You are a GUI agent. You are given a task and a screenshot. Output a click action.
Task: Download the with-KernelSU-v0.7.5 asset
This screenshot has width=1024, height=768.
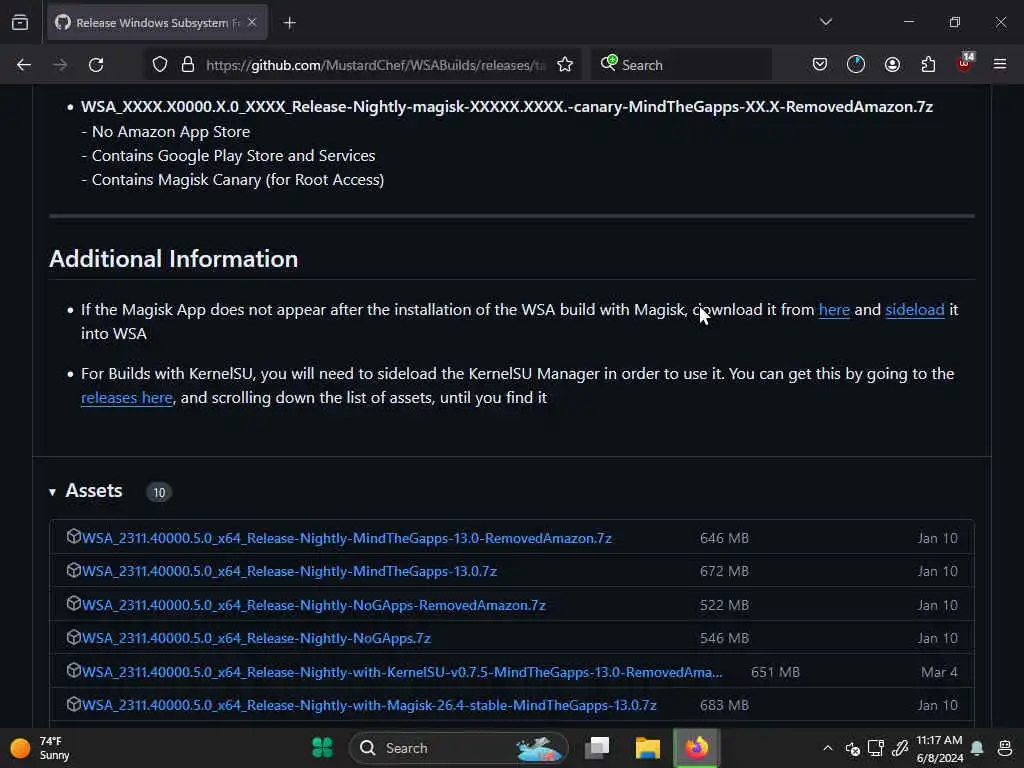pos(402,672)
